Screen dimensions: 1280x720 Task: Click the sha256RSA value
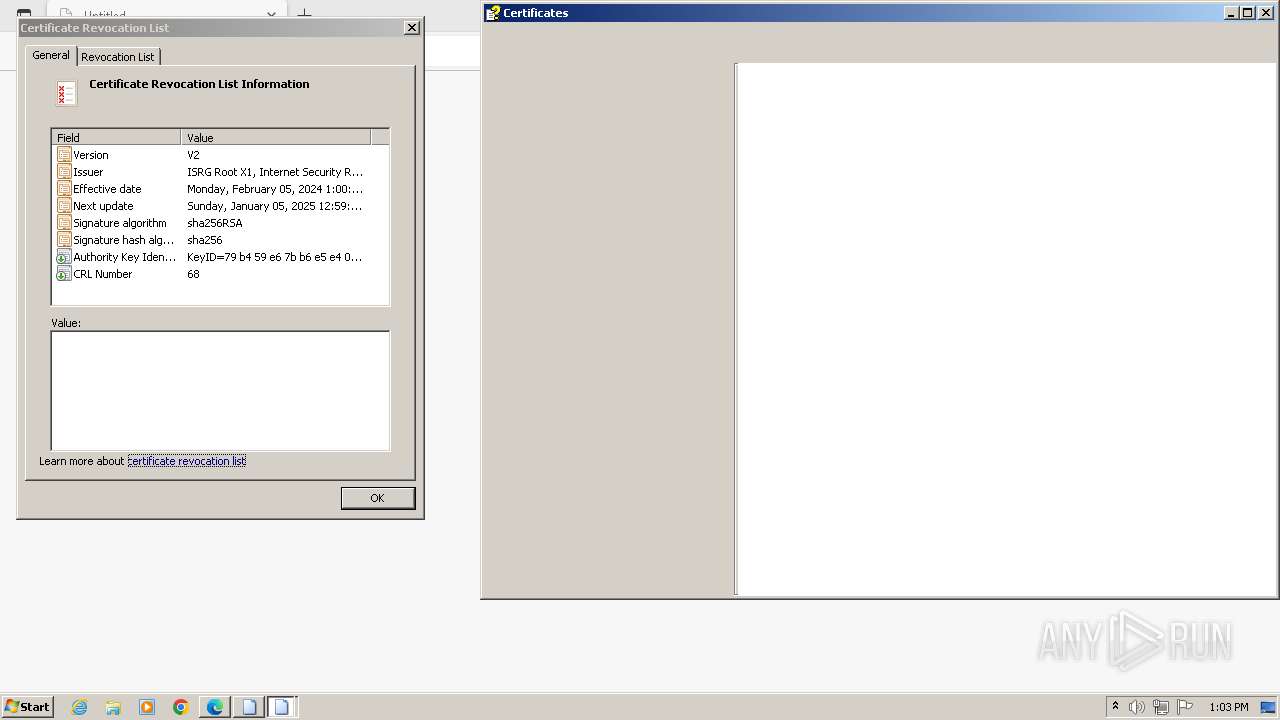(215, 223)
